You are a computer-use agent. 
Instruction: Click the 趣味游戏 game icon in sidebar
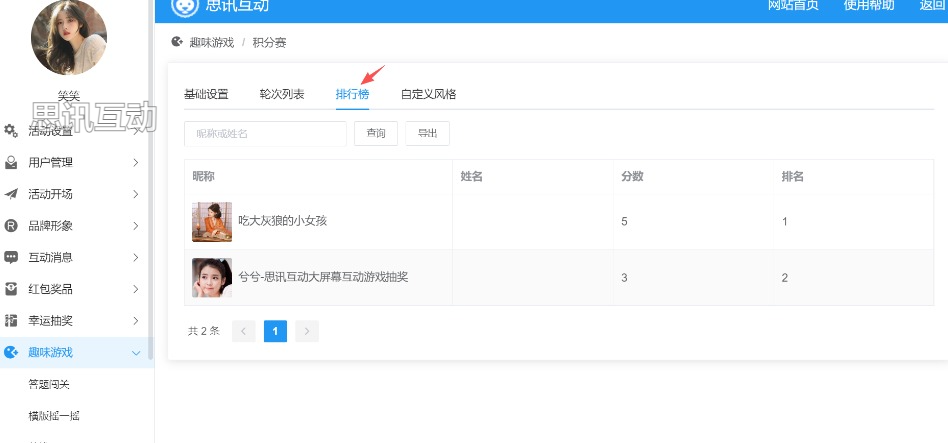click(x=11, y=352)
